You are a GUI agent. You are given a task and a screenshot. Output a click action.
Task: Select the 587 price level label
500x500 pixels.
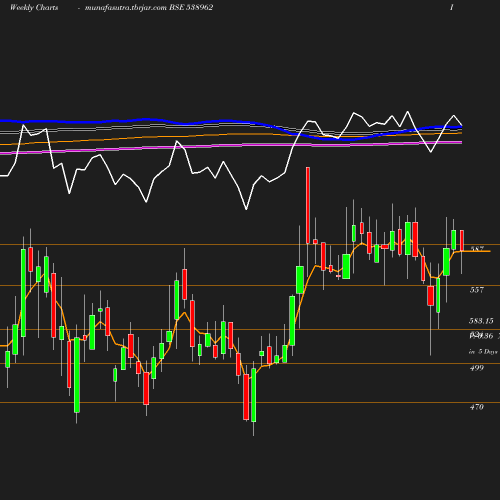tap(477, 249)
